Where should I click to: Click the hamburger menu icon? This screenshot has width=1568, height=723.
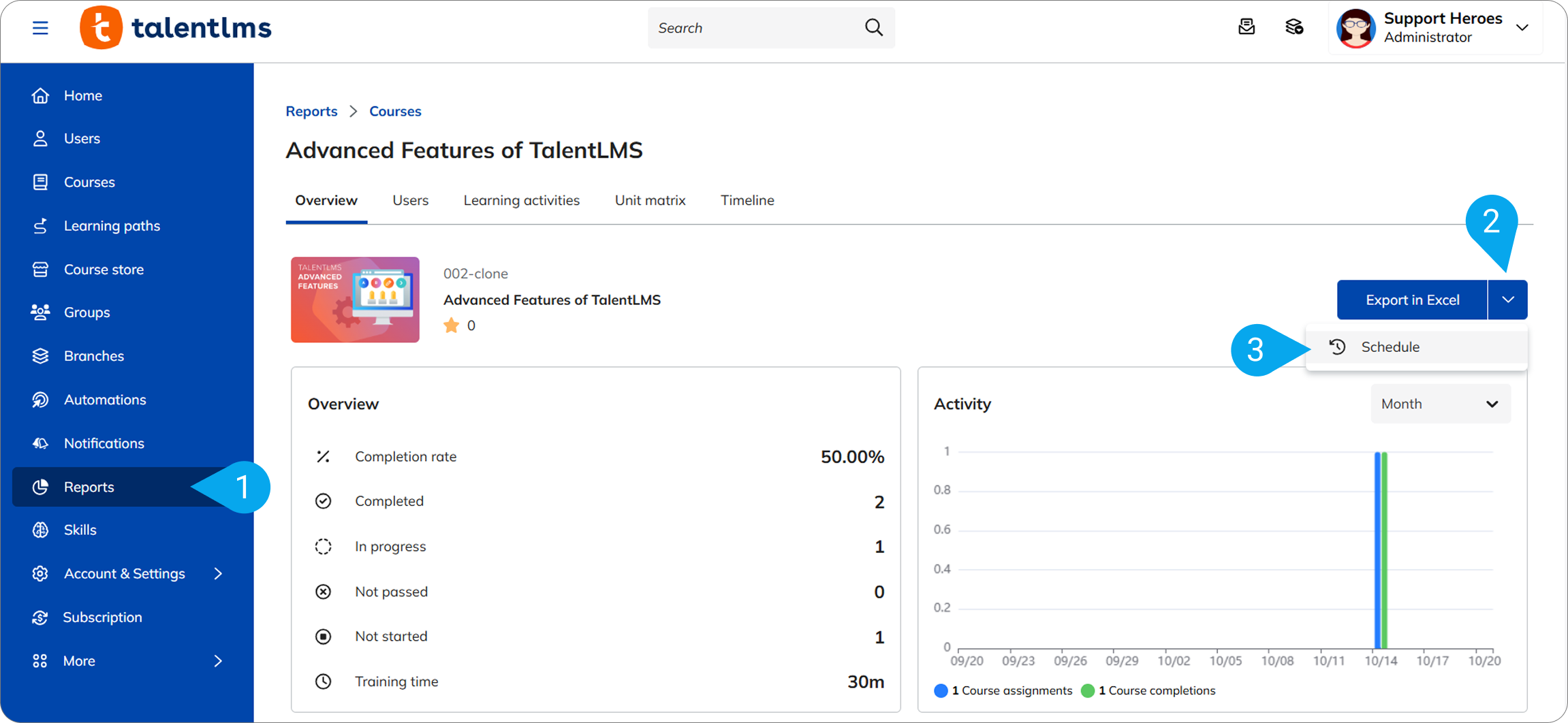pos(40,28)
